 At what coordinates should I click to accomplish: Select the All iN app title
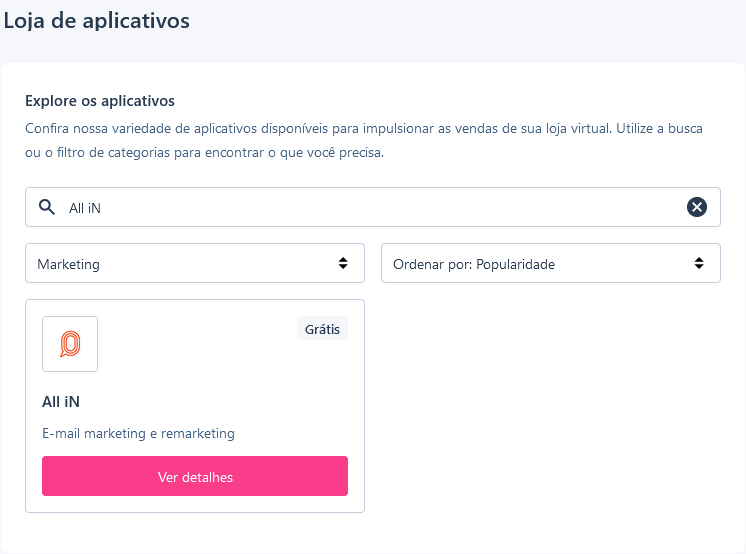[61, 402]
